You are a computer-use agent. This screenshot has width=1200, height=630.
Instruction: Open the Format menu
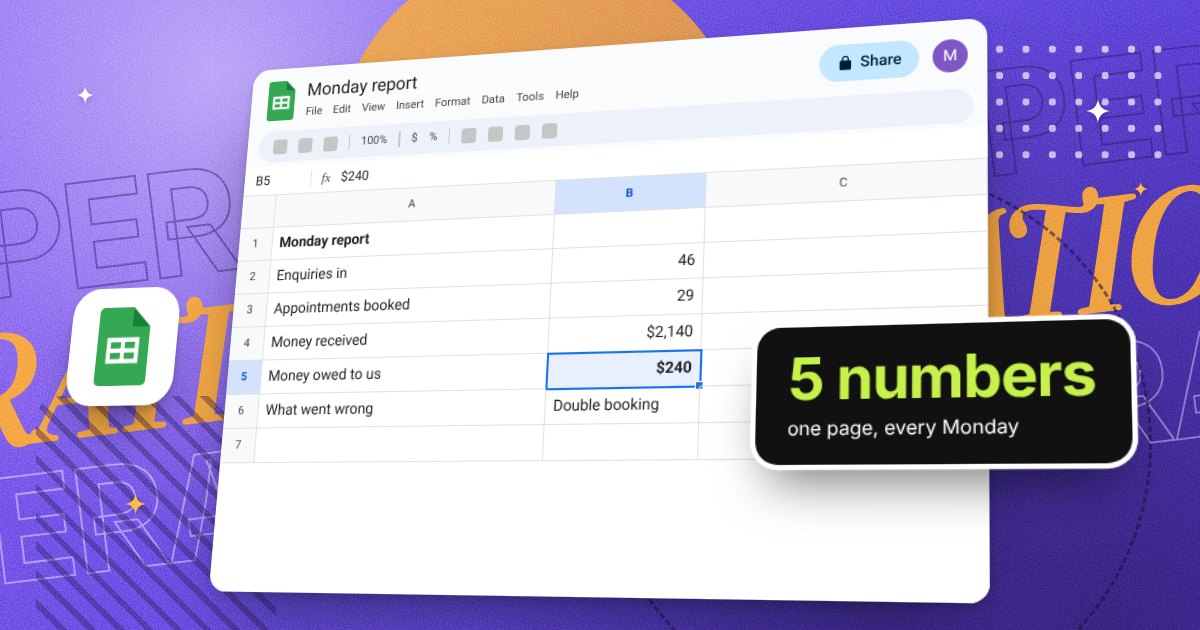click(452, 102)
